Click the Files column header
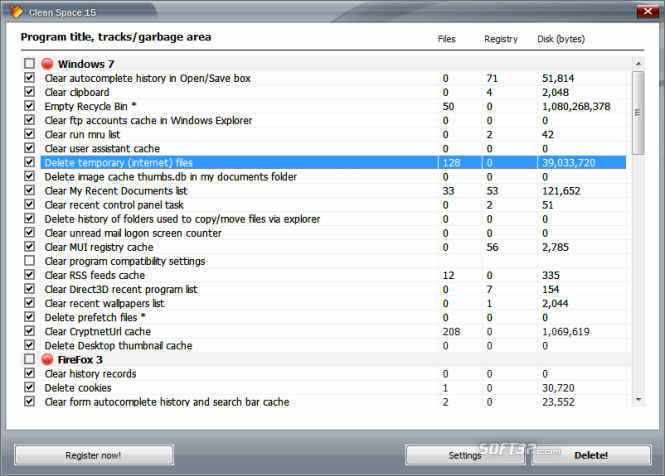Viewport: 665px width, 476px height. pyautogui.click(x=447, y=39)
